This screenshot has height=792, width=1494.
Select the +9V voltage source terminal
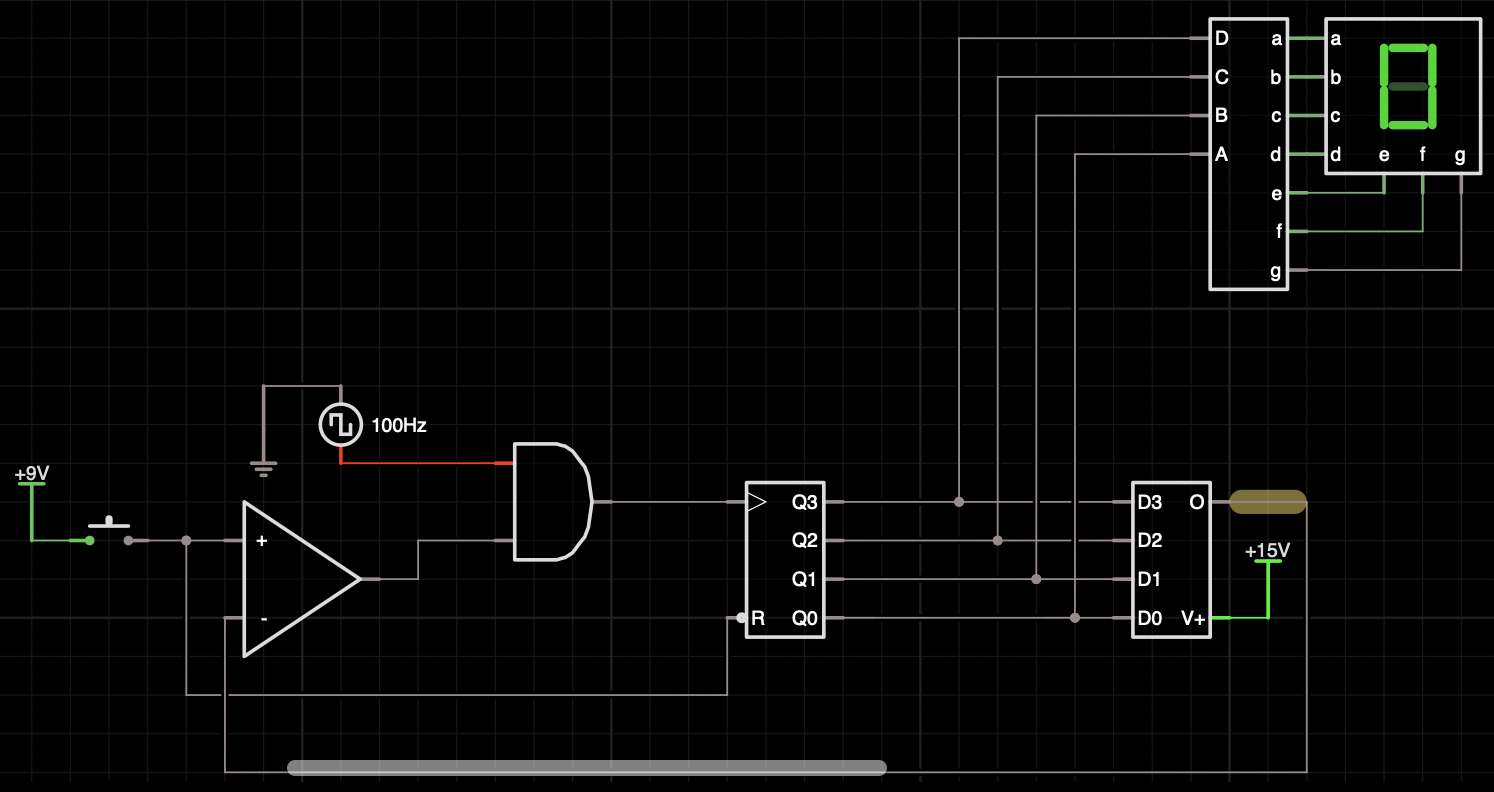coord(31,484)
